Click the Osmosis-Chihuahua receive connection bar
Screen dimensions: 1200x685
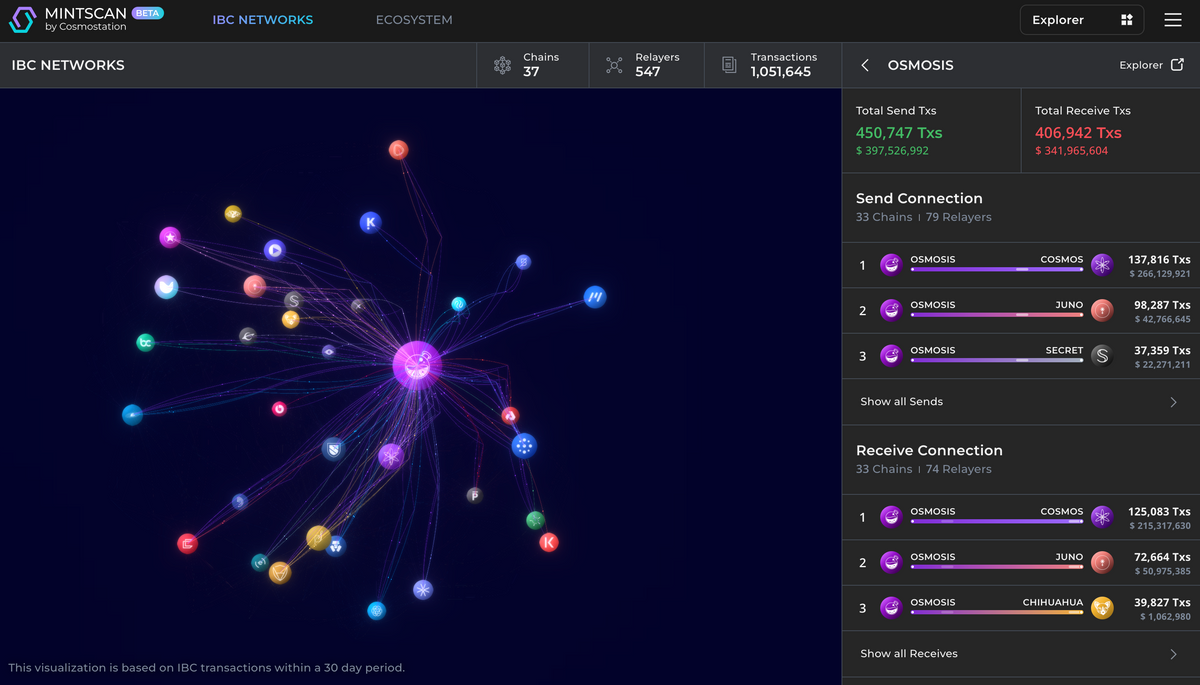[996, 612]
